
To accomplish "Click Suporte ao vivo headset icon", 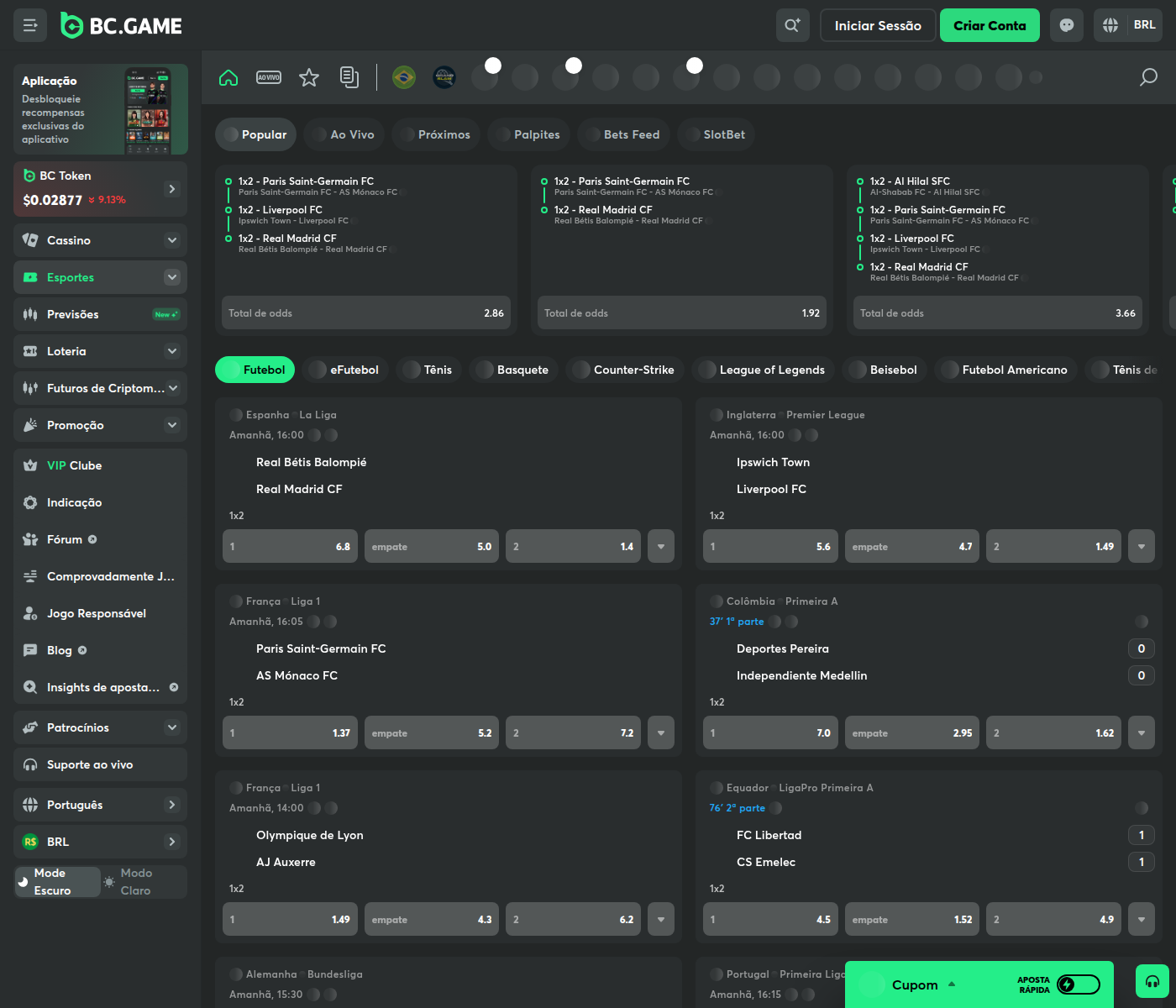I will point(30,764).
